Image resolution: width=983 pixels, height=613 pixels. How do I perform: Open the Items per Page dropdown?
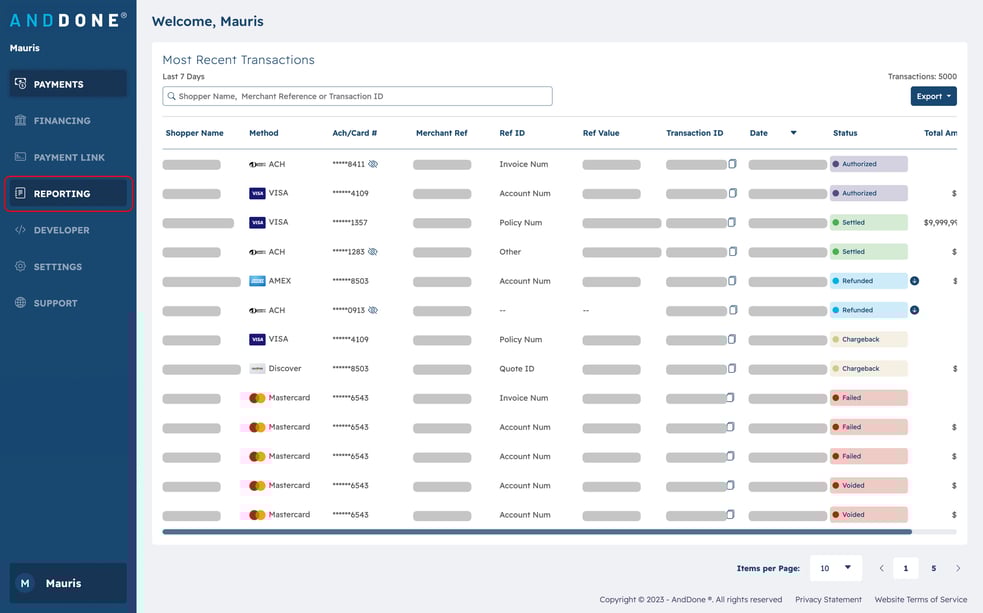pos(836,567)
